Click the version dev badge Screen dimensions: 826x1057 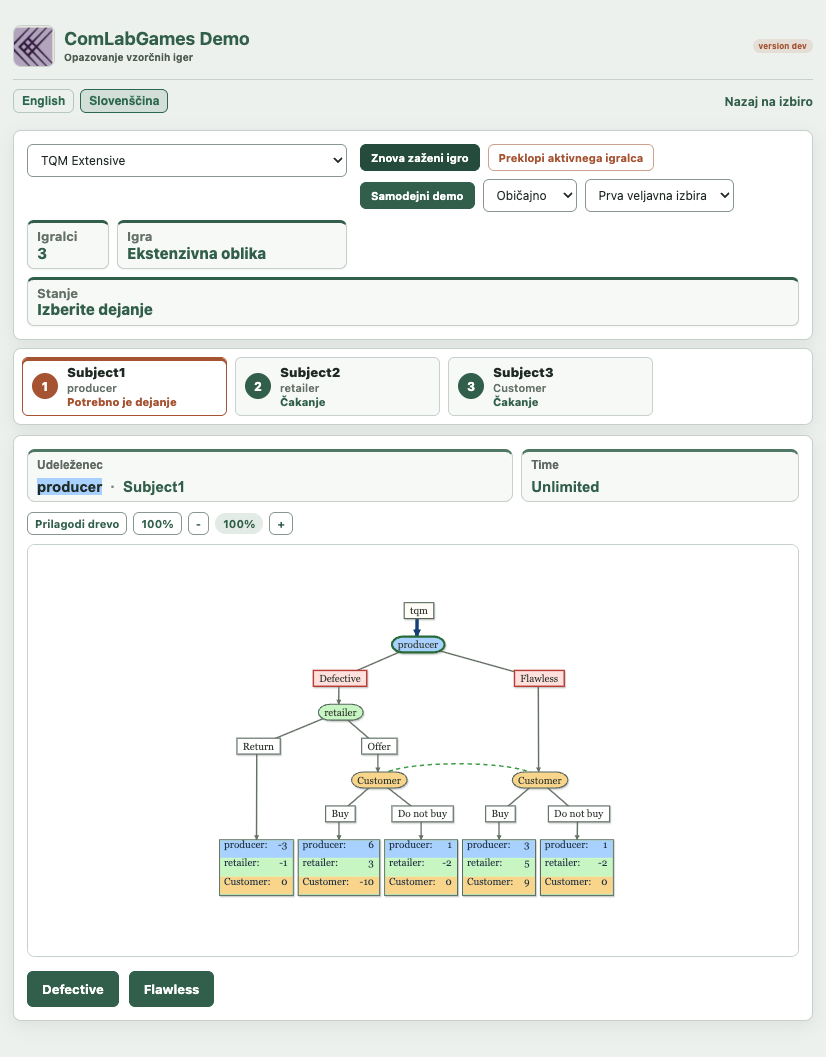tap(782, 46)
